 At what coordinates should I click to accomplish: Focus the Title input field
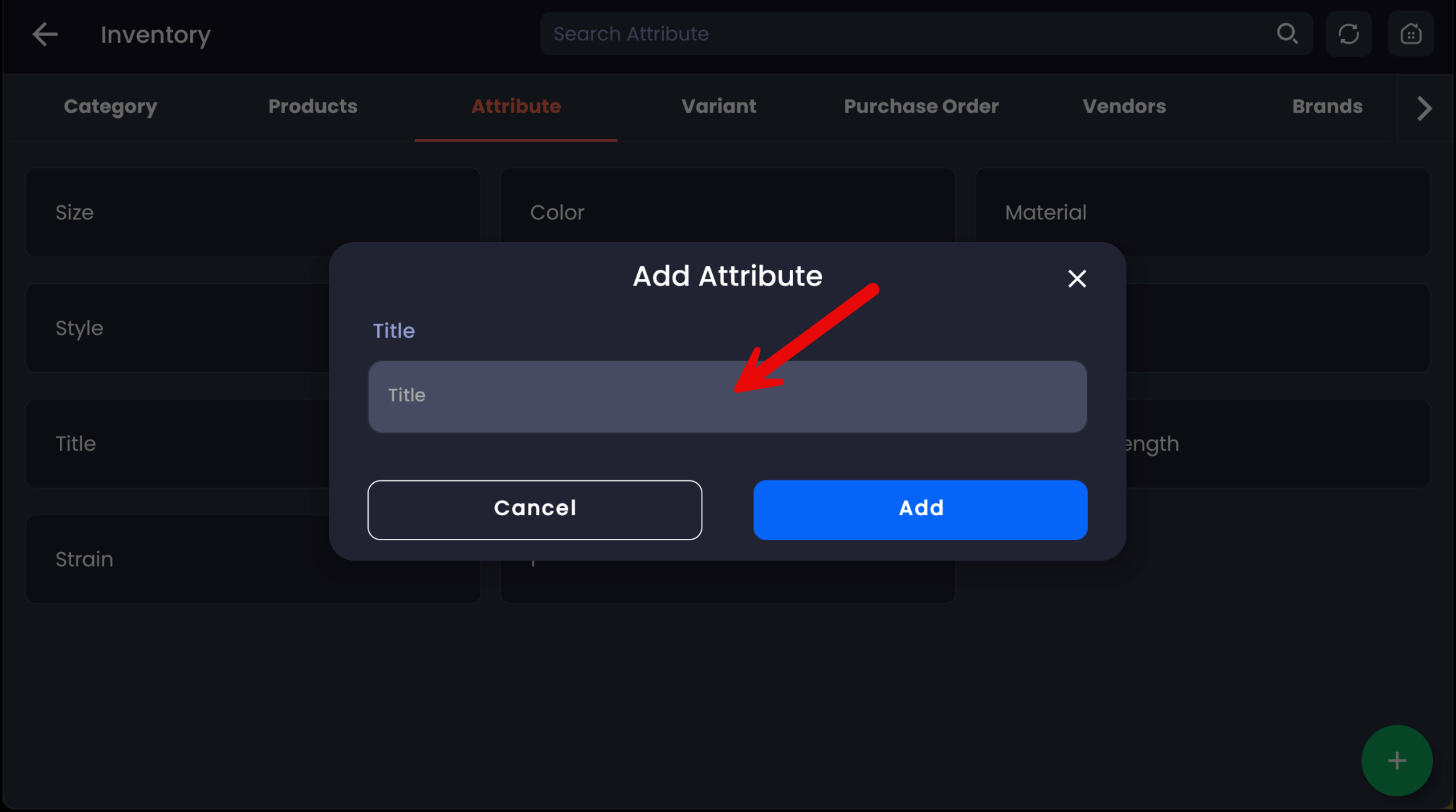[x=727, y=396]
